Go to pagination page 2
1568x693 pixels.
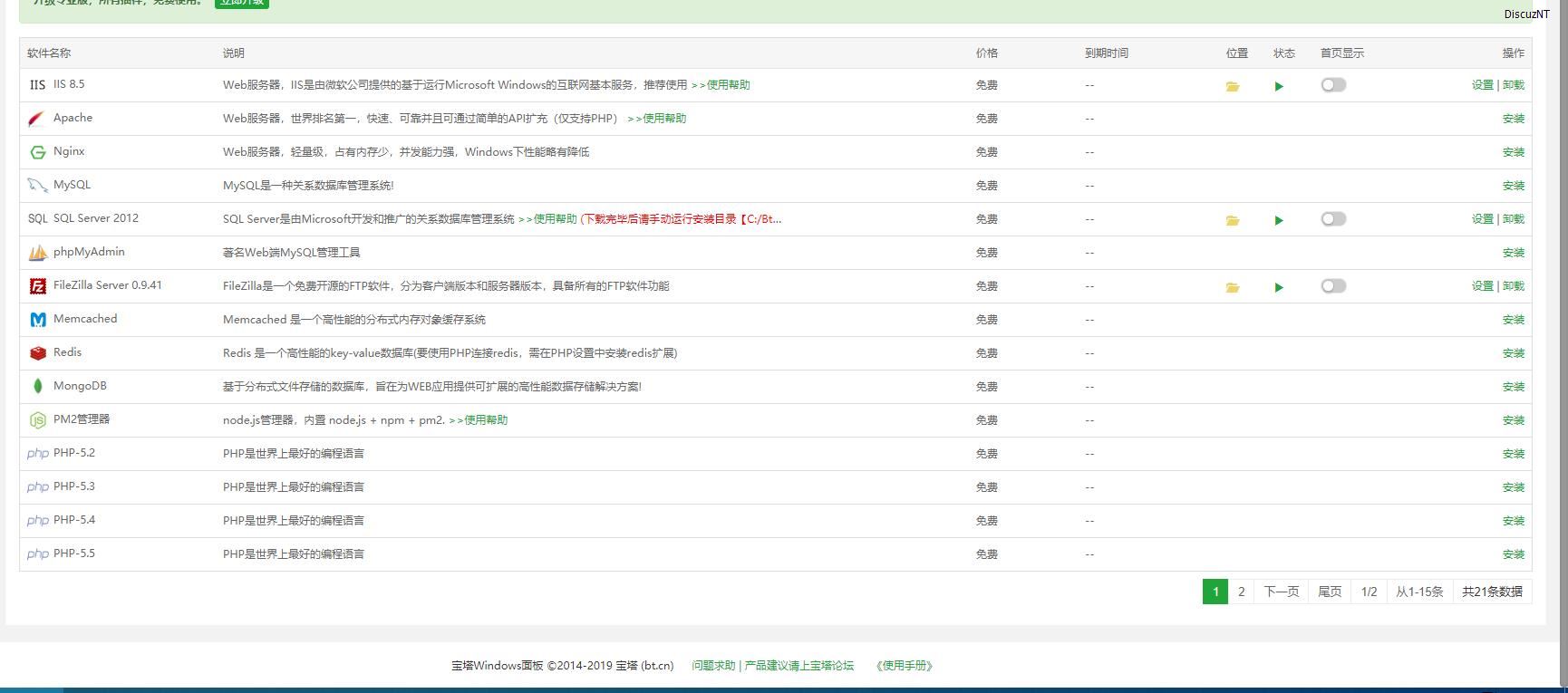tap(1242, 592)
